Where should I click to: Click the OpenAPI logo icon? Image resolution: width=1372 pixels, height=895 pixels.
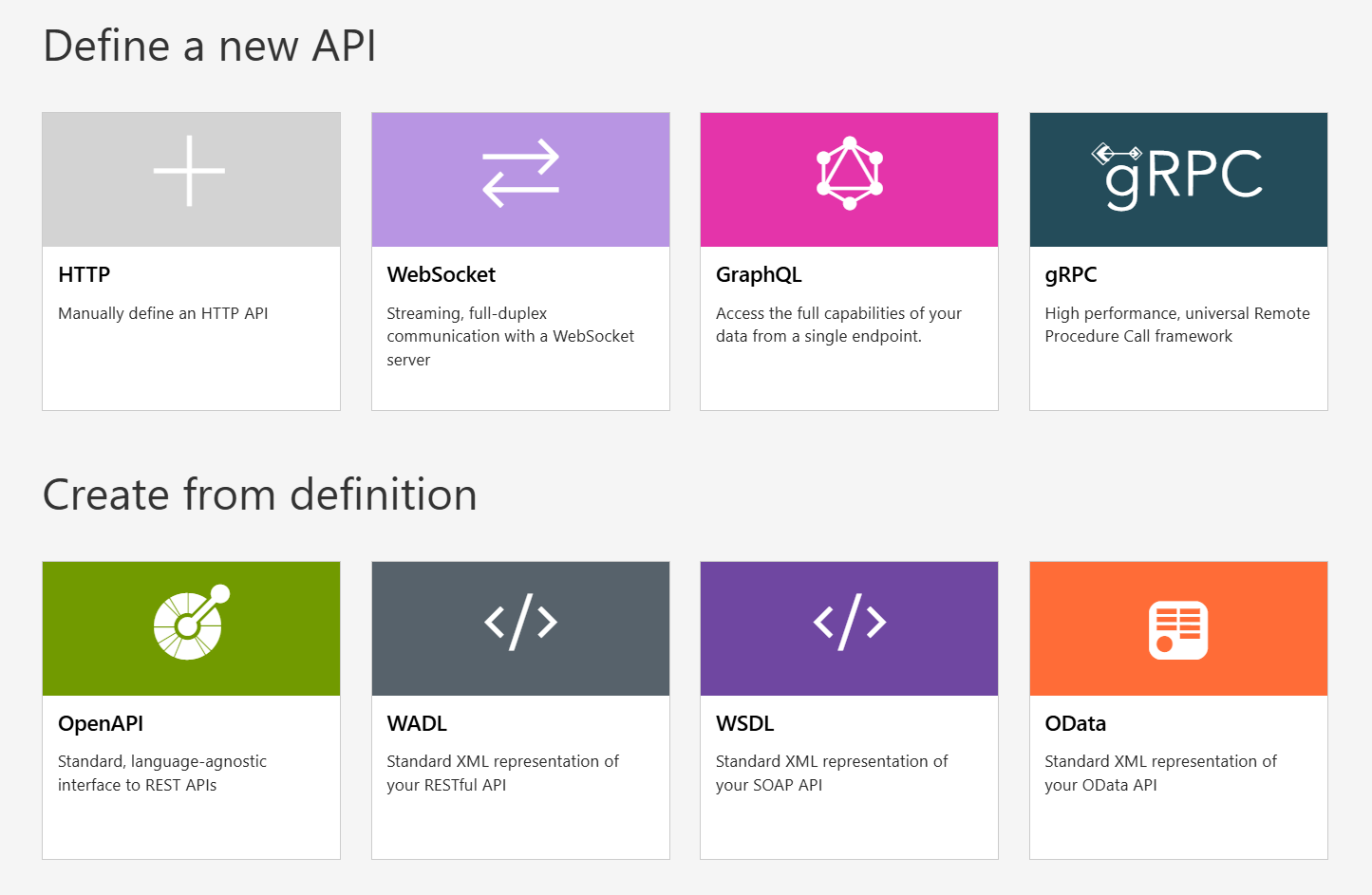191,623
